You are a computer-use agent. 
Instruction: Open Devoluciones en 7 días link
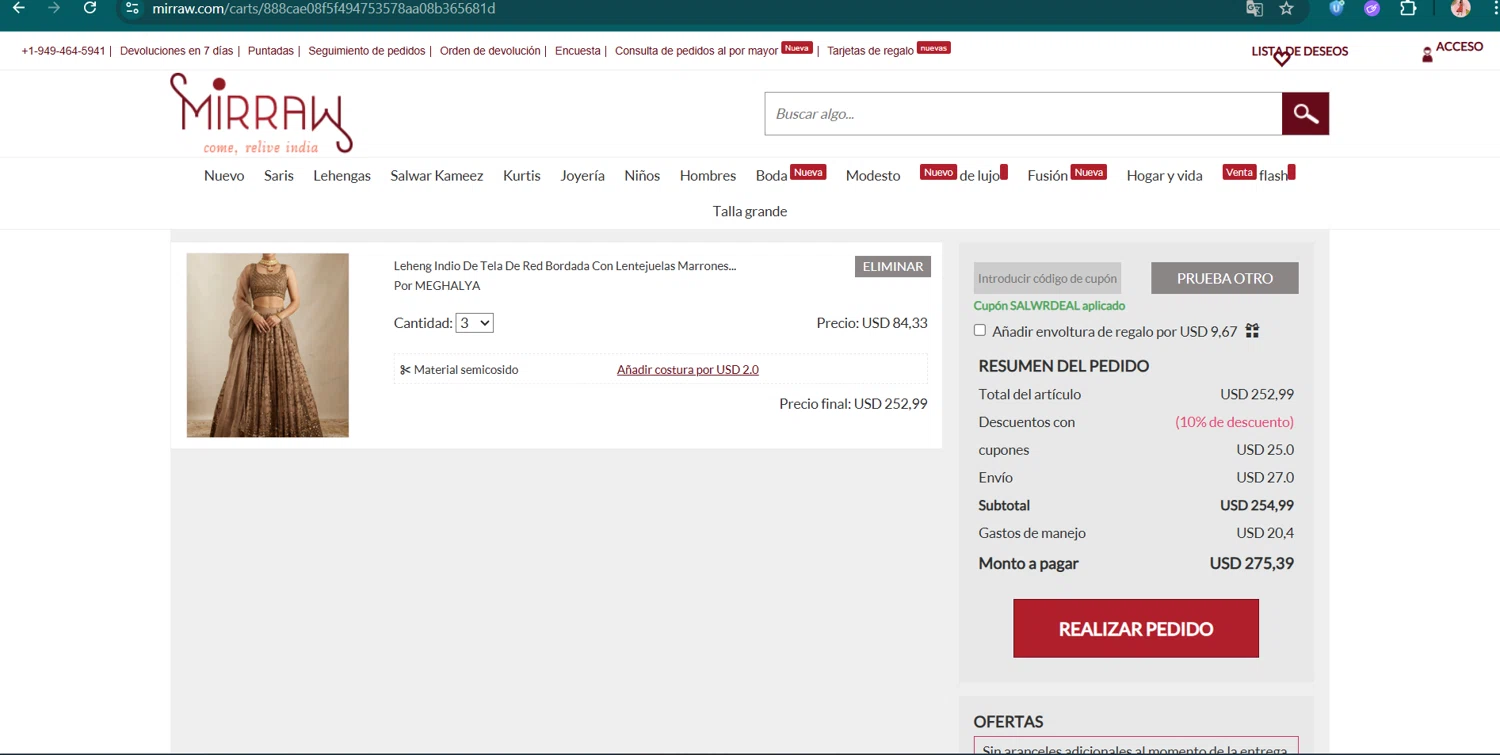tap(176, 51)
